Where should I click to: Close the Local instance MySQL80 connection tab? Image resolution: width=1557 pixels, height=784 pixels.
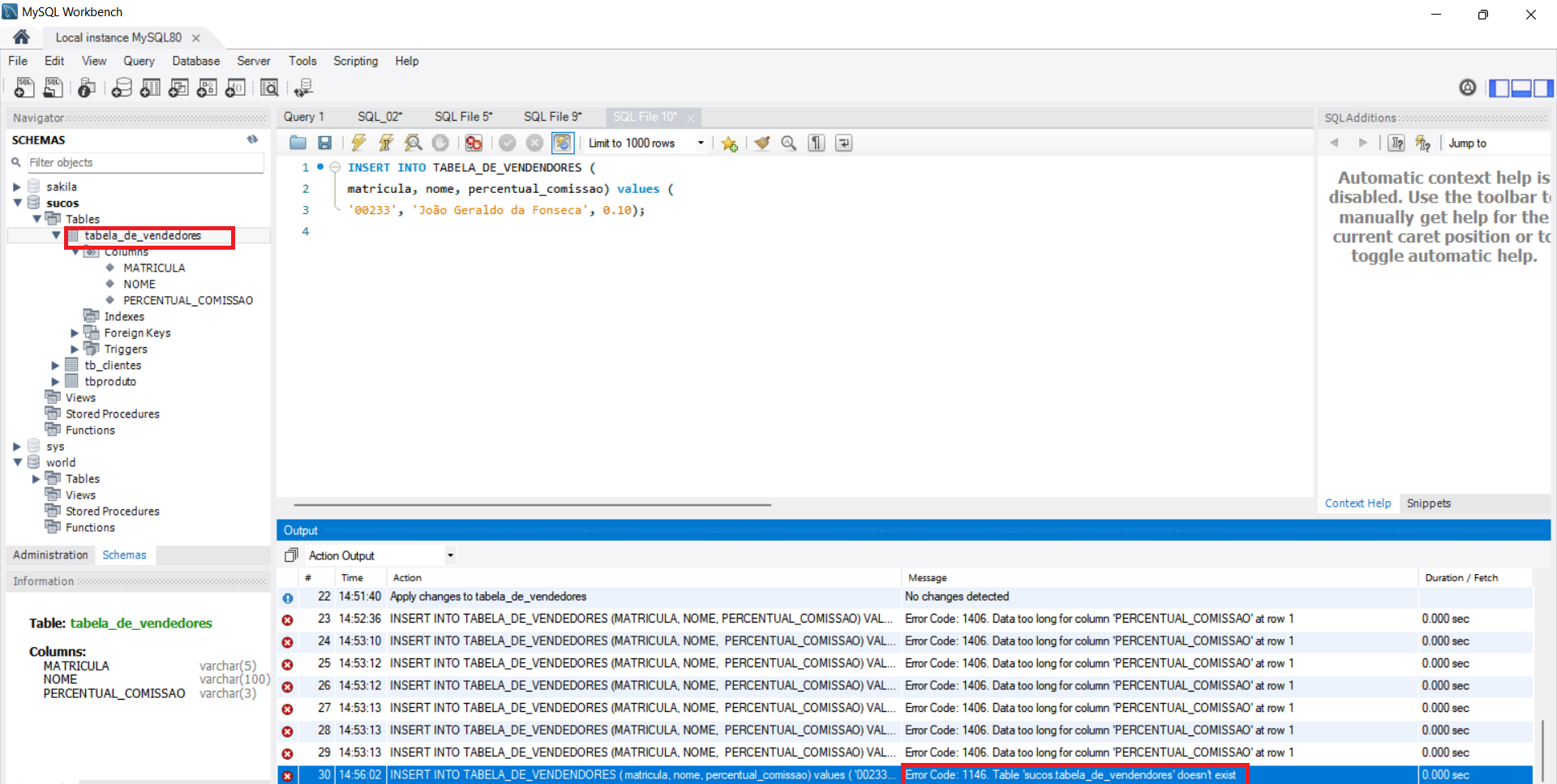click(195, 37)
